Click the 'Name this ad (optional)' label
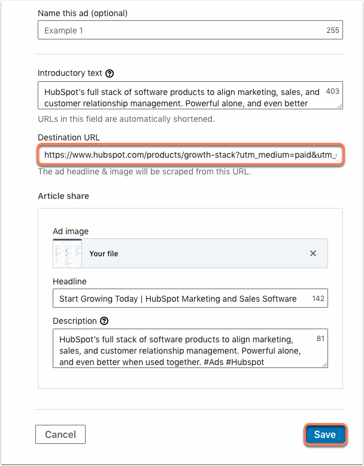 coord(82,13)
